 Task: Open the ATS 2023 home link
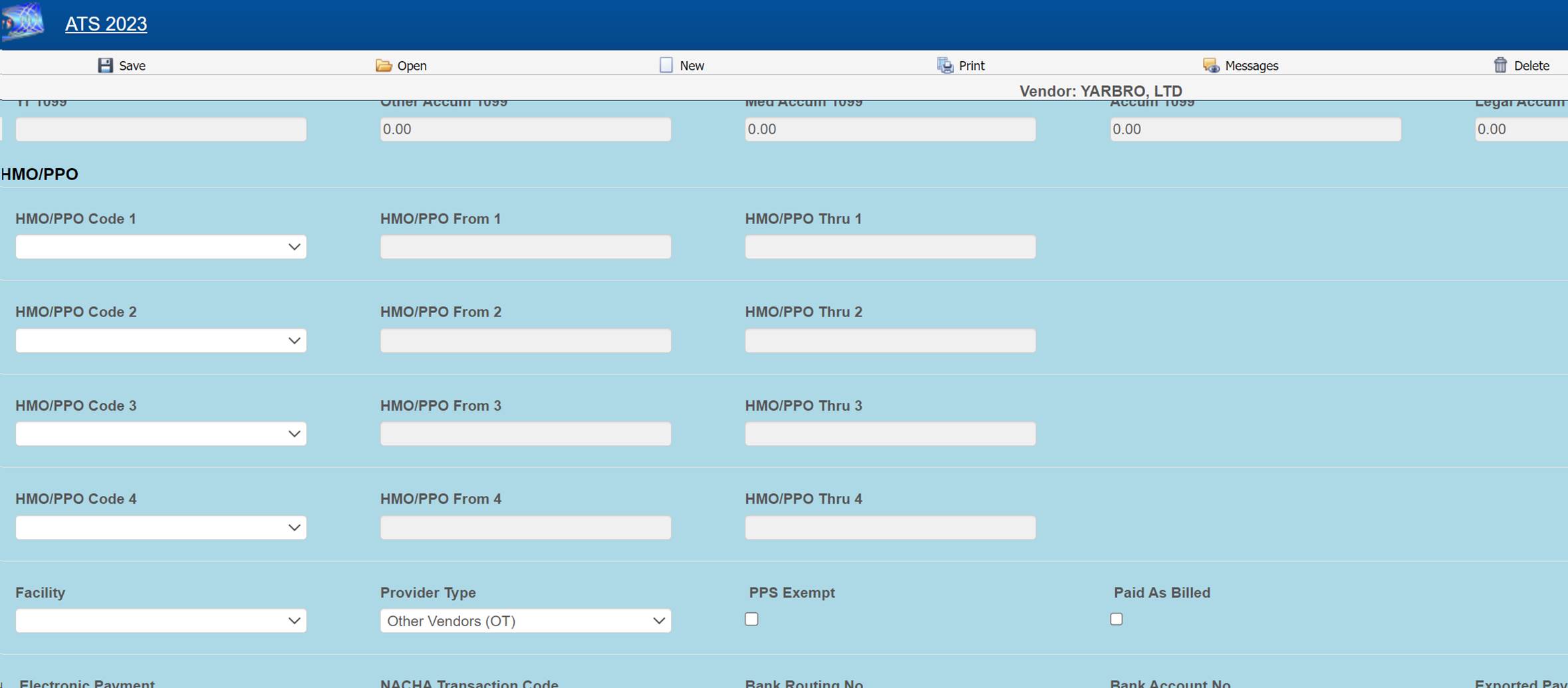tap(106, 23)
